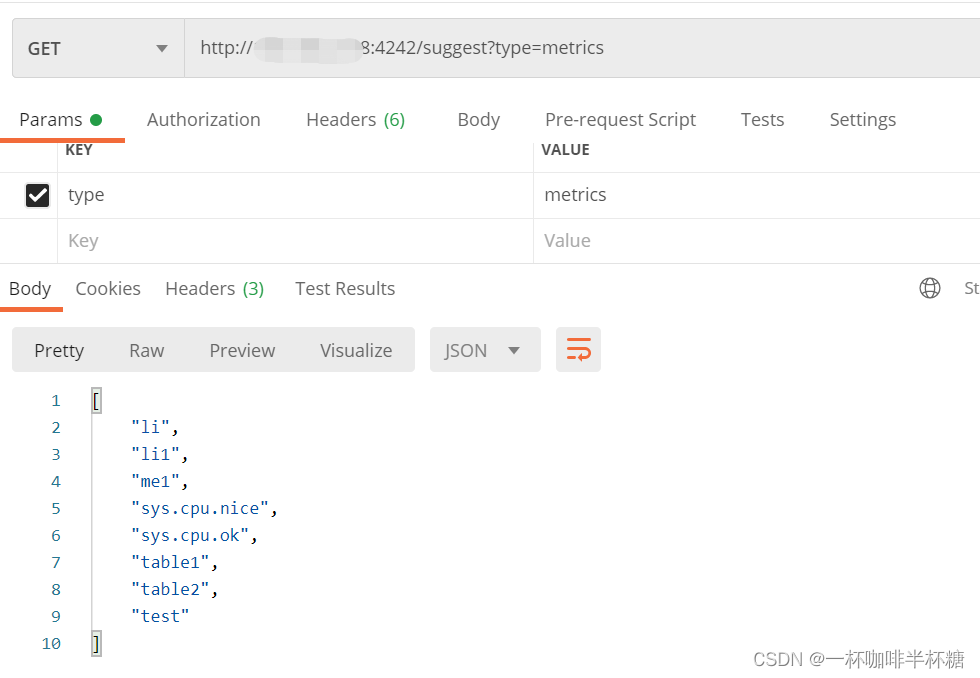Image resolution: width=980 pixels, height=678 pixels.
Task: Open the request Headers (6) tab
Action: tap(355, 120)
